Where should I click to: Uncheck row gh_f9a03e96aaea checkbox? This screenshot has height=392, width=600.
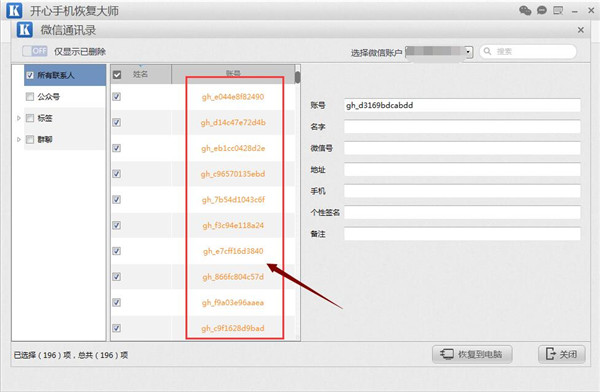[117, 303]
